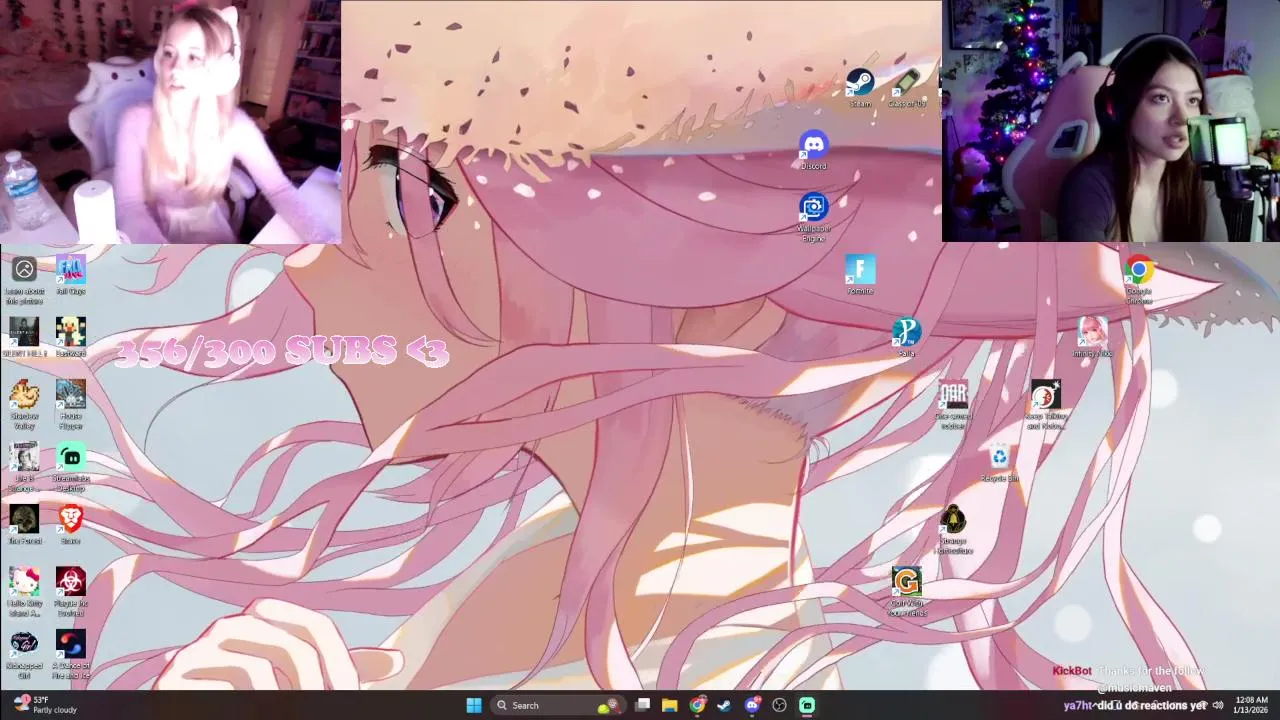Launch the Streamlabs Desktop shortcut

(70, 467)
